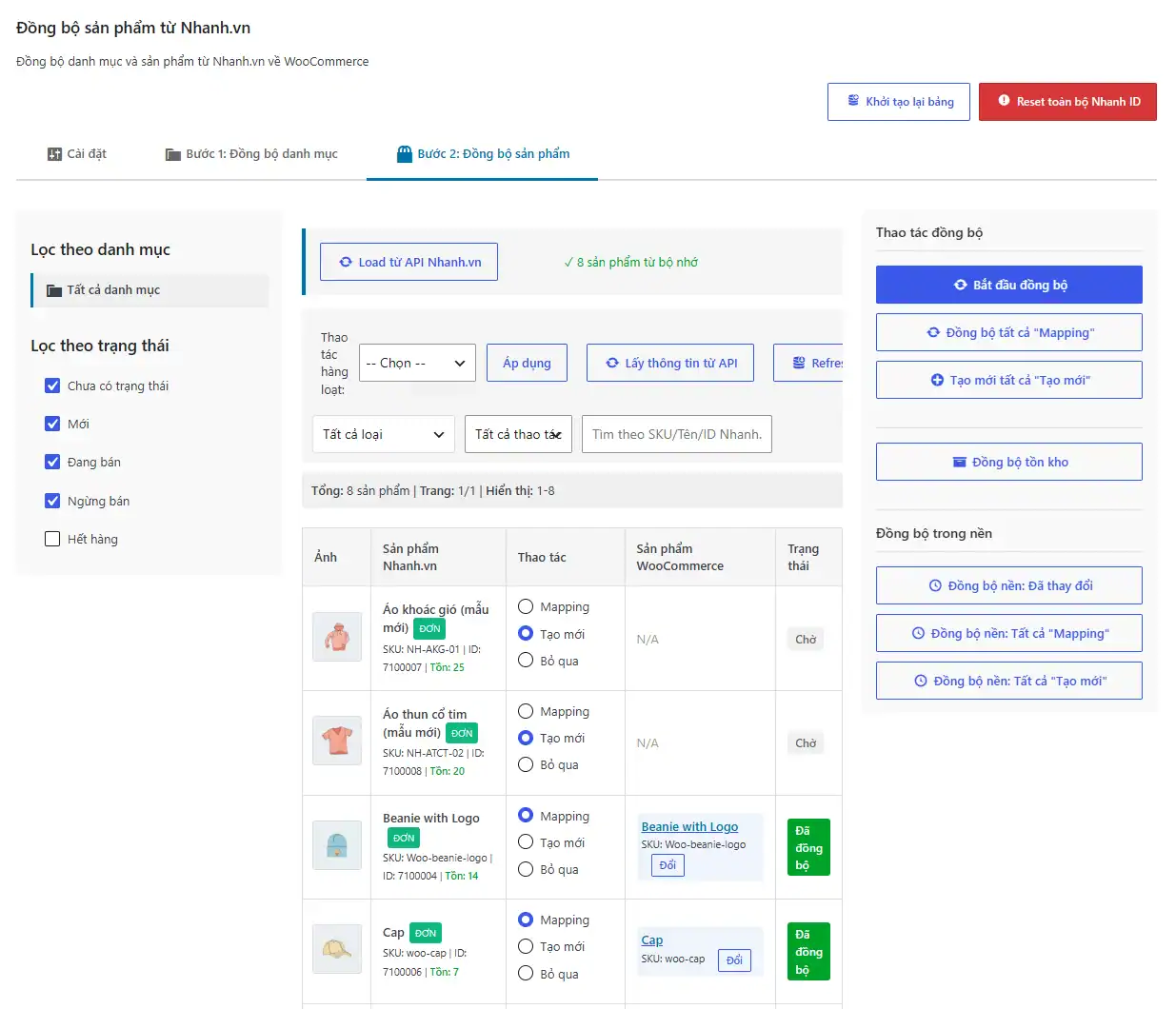Click the Áo khoác gió product thumbnail
Screen dimensions: 1176x1009
point(337,637)
